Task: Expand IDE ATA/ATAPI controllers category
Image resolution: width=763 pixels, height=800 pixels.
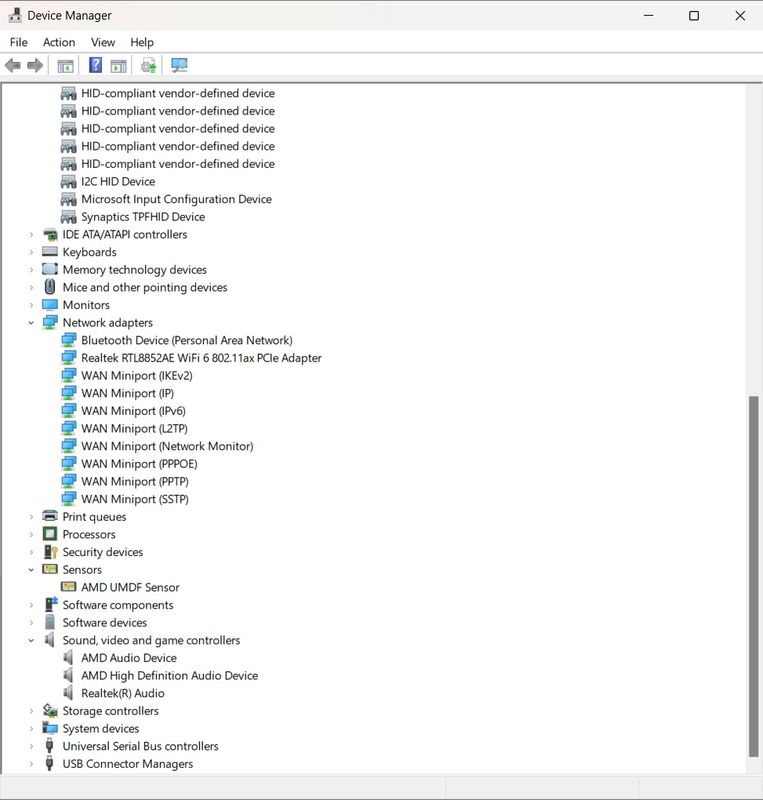Action: coord(31,235)
